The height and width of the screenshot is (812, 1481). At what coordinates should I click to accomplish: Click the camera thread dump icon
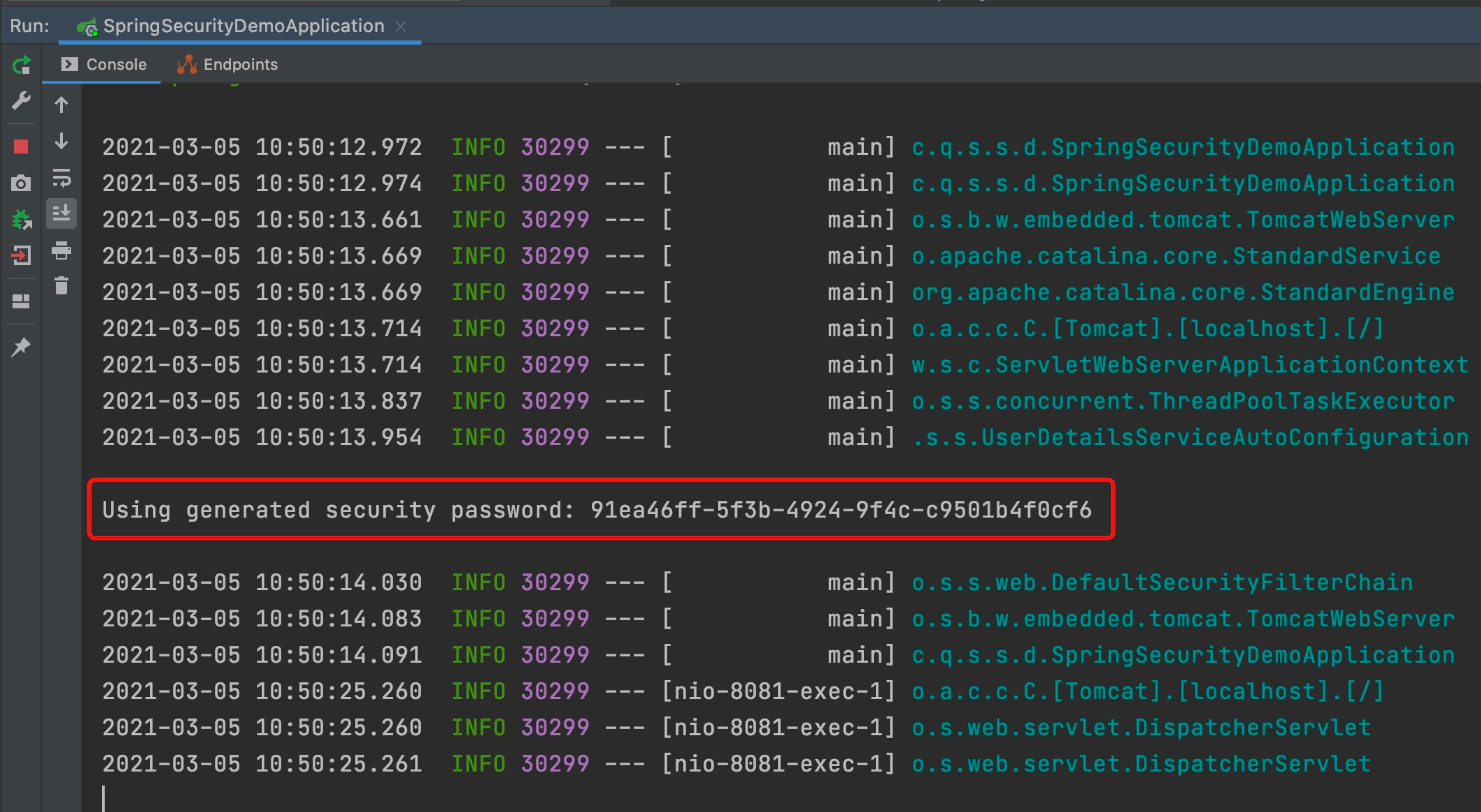click(21, 183)
